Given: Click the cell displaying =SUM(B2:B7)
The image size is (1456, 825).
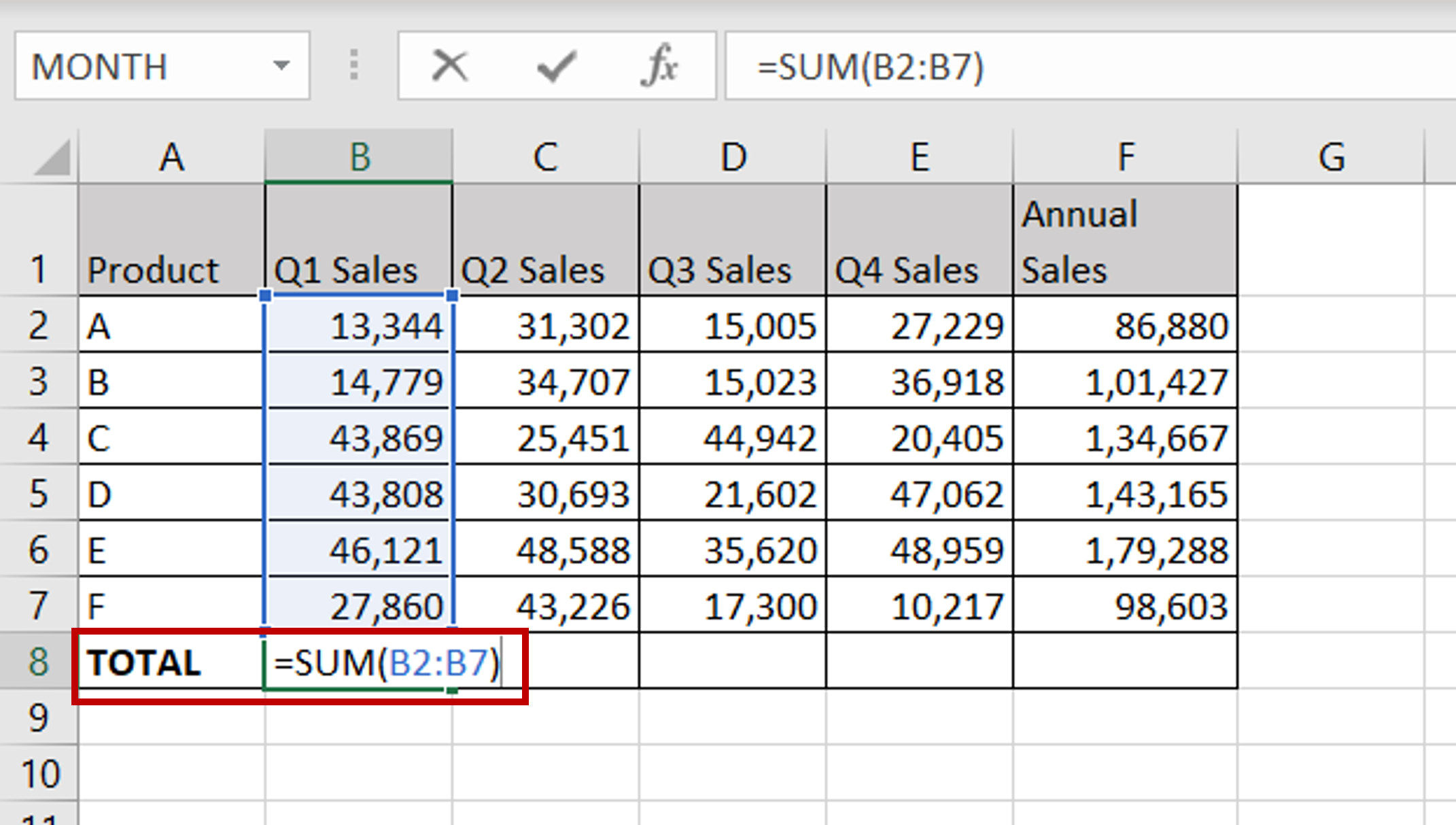Looking at the screenshot, I should (x=381, y=663).
